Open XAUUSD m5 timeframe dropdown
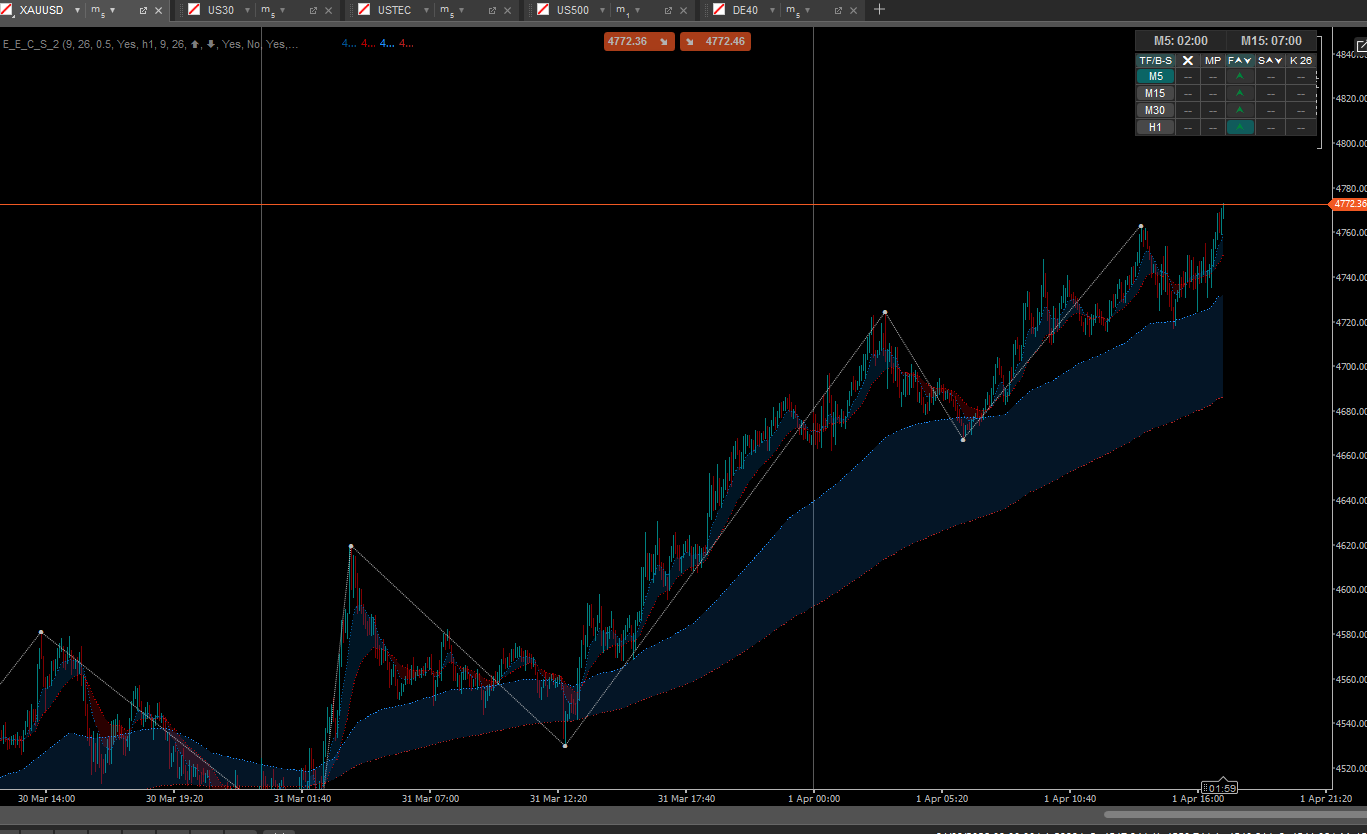1367x834 pixels. (112, 10)
